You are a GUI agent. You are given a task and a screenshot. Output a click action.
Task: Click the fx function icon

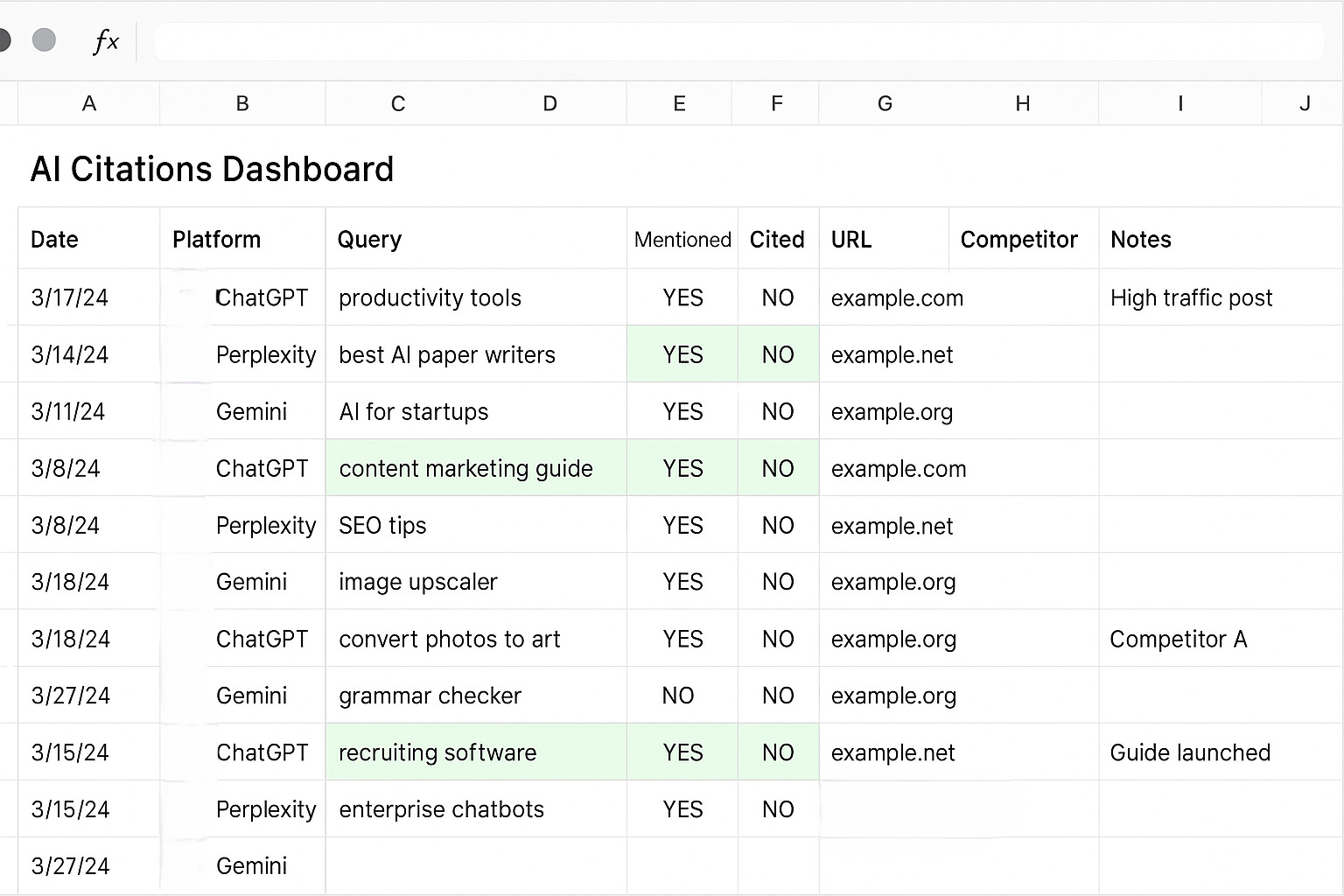coord(106,41)
